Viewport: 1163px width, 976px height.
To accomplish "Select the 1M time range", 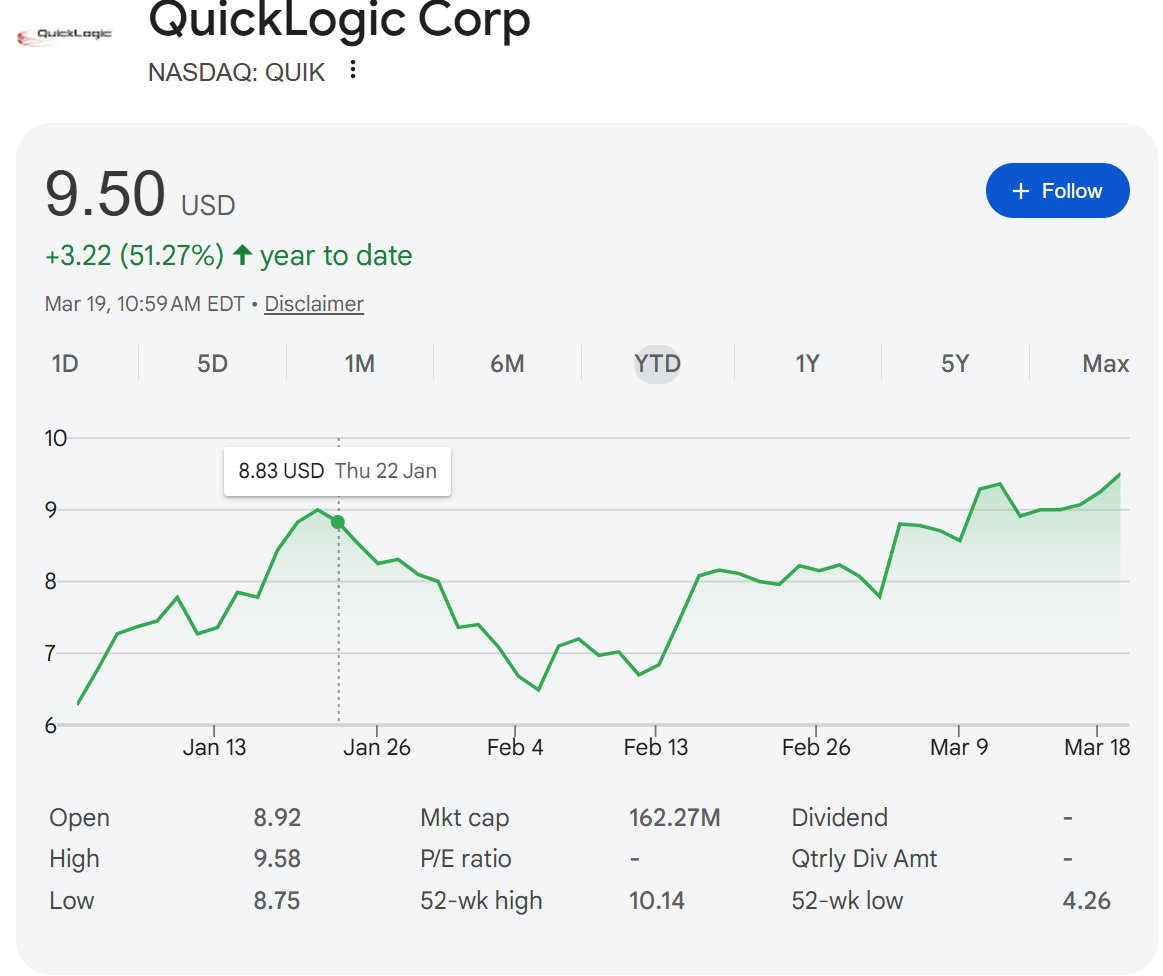I will (360, 363).
